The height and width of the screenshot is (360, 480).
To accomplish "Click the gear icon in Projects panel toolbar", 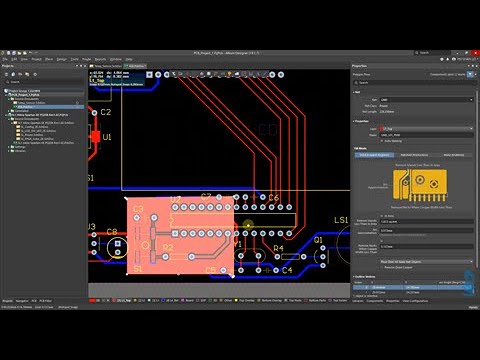I will pos(35,74).
